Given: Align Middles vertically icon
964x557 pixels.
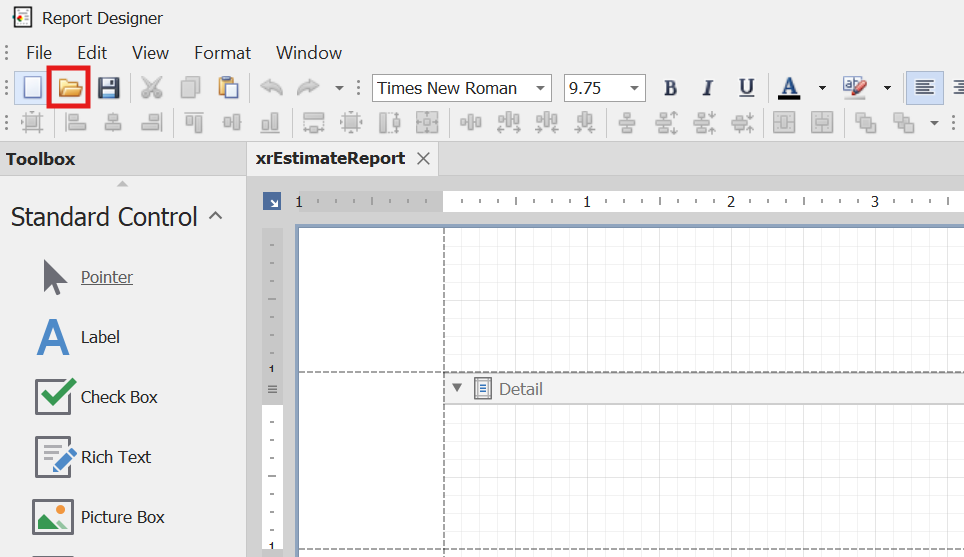Looking at the screenshot, I should pos(232,122).
